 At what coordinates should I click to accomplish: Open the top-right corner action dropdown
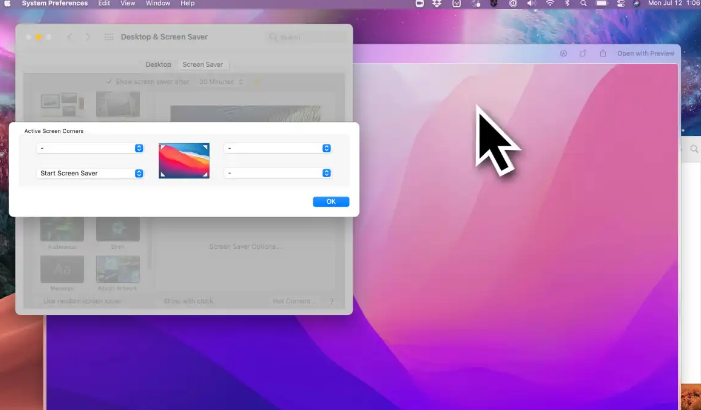278,148
